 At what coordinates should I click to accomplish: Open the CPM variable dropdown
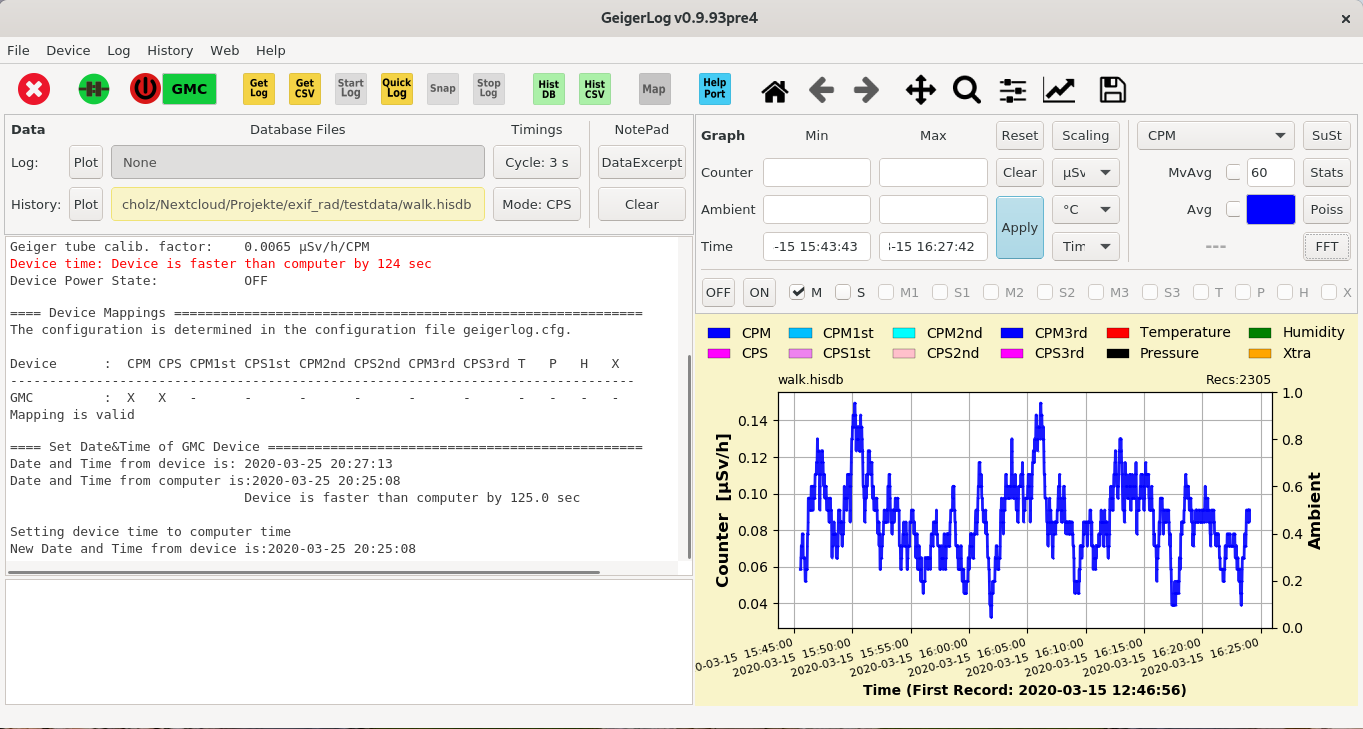pos(1216,135)
